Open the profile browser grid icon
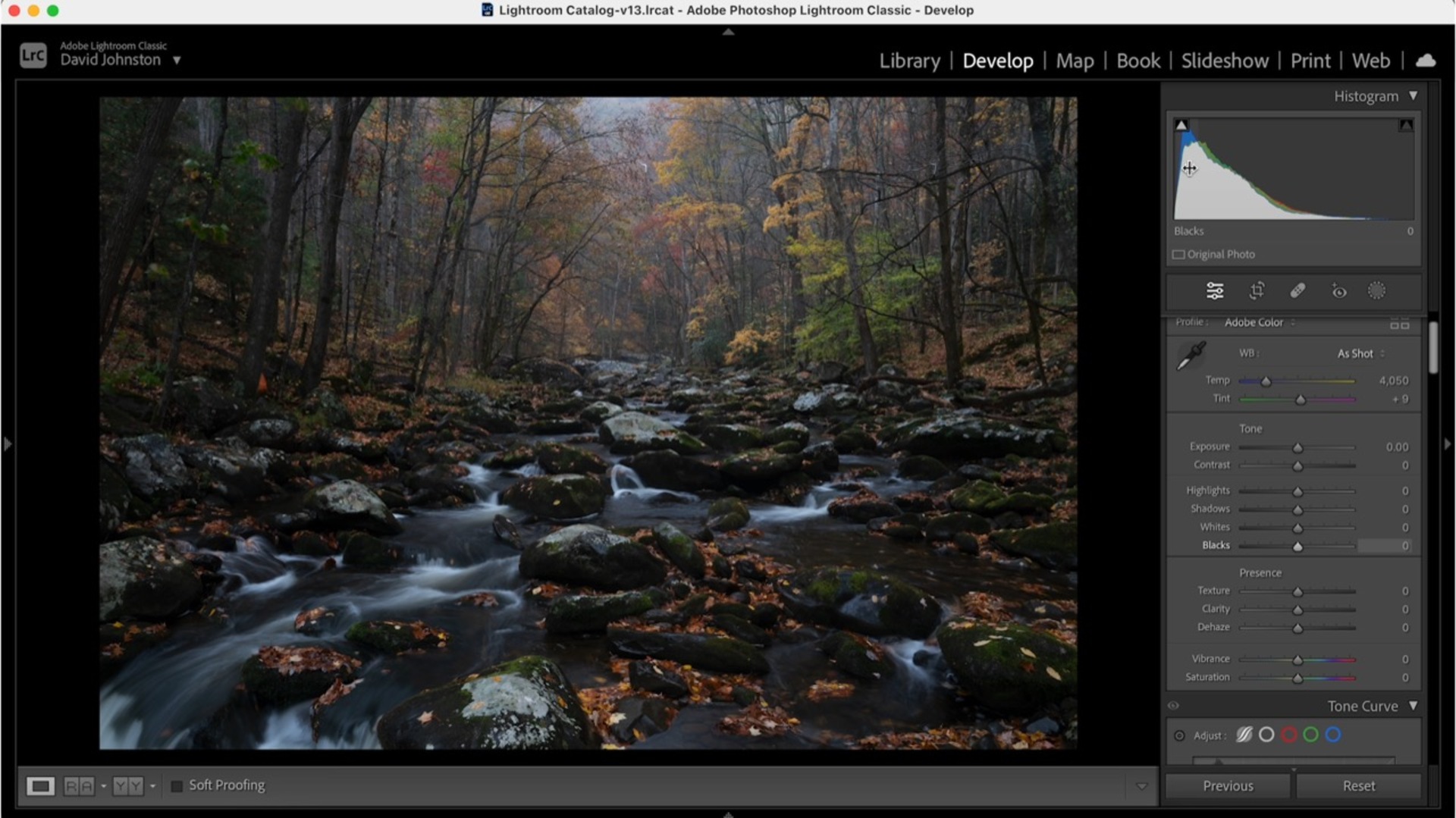Viewport: 1456px width, 818px height. [1399, 324]
